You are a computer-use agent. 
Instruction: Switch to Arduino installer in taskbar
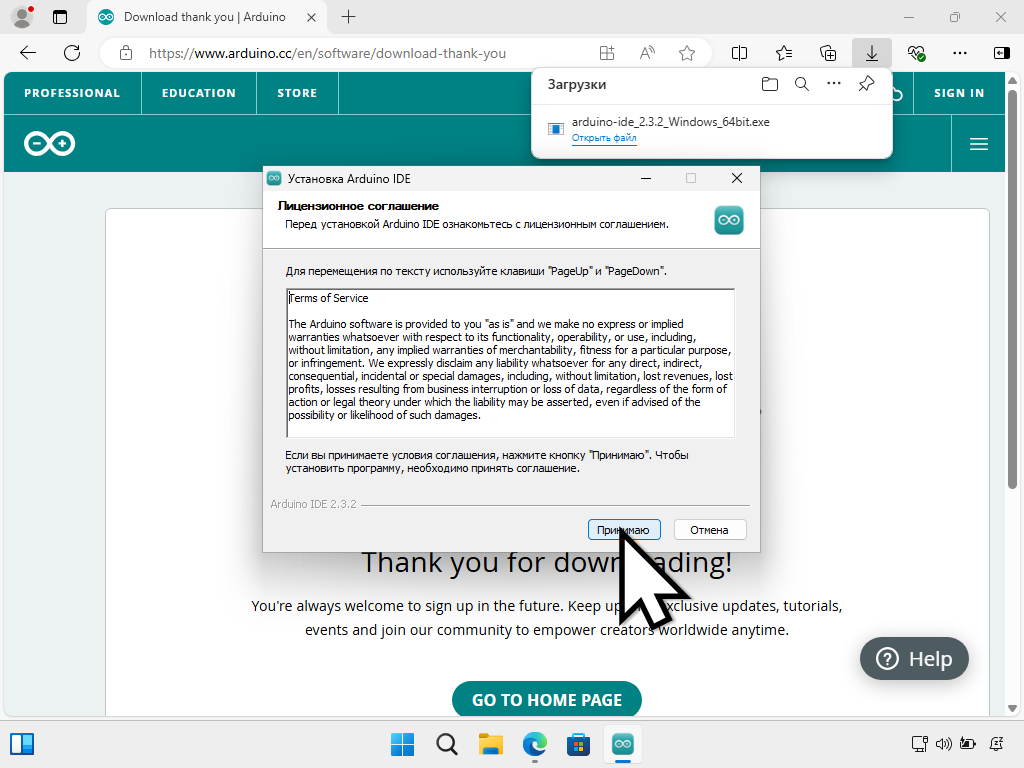622,744
